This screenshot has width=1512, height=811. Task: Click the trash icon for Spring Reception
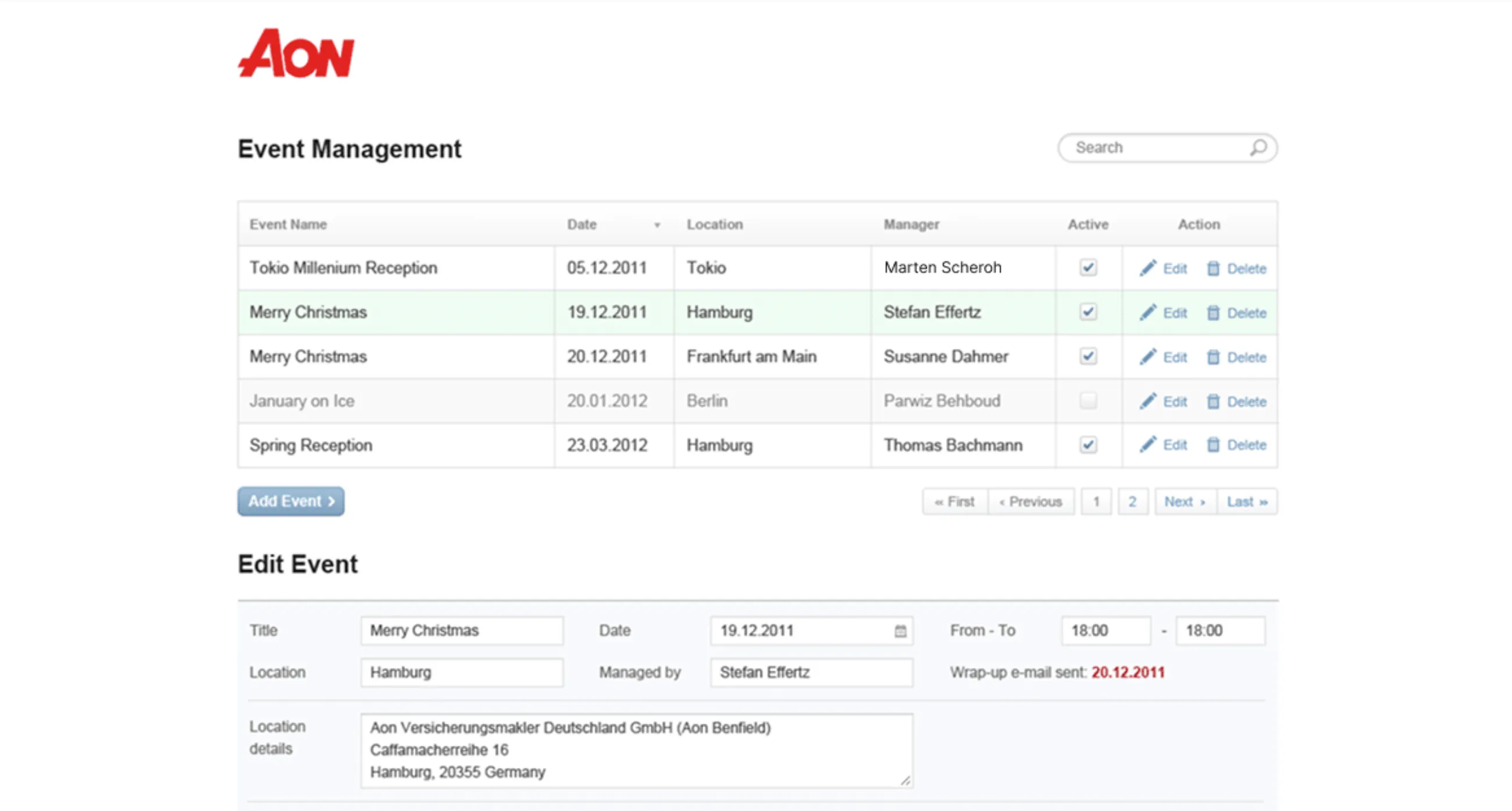click(x=1213, y=445)
